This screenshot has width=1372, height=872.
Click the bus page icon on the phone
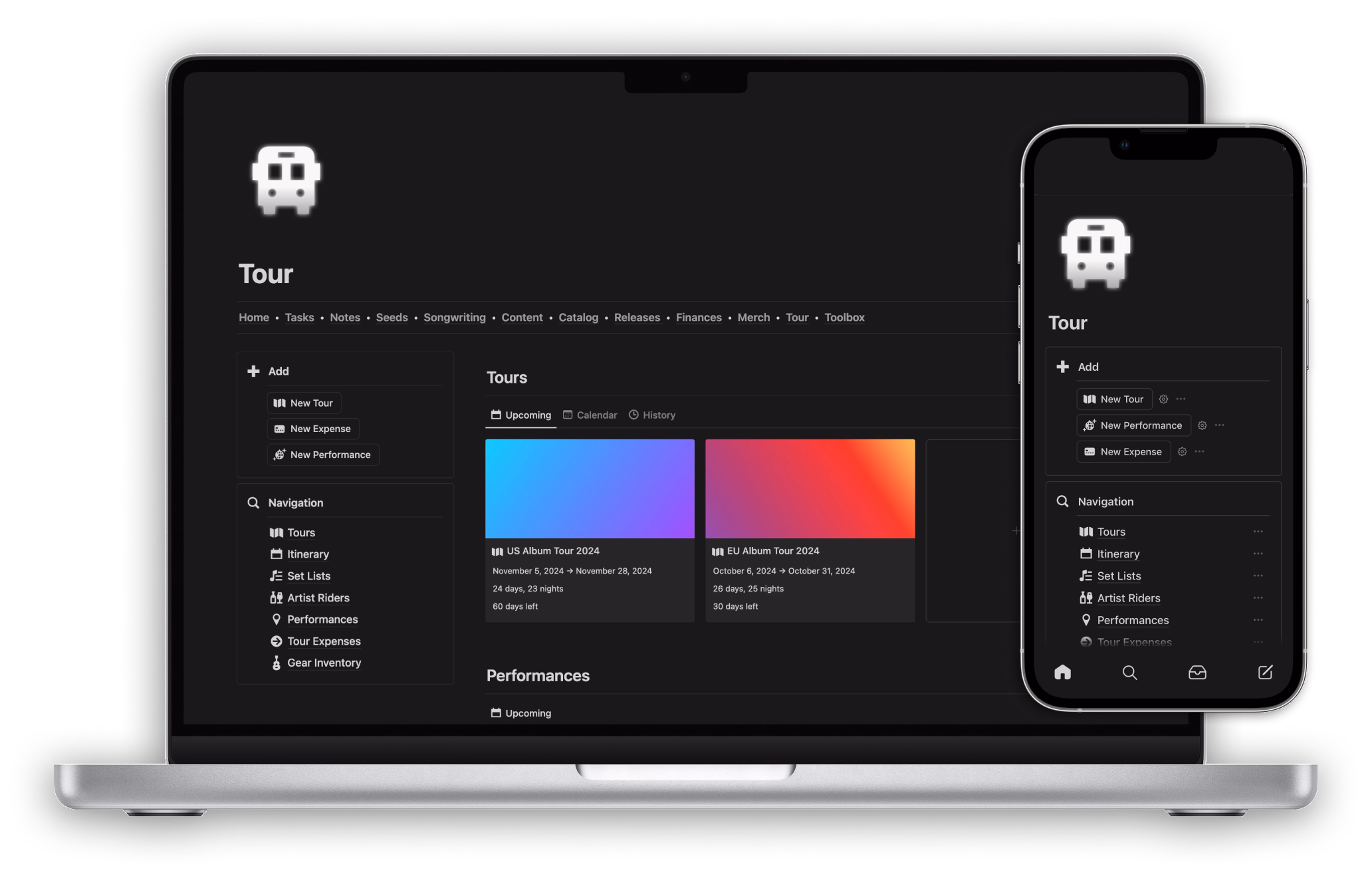point(1095,253)
